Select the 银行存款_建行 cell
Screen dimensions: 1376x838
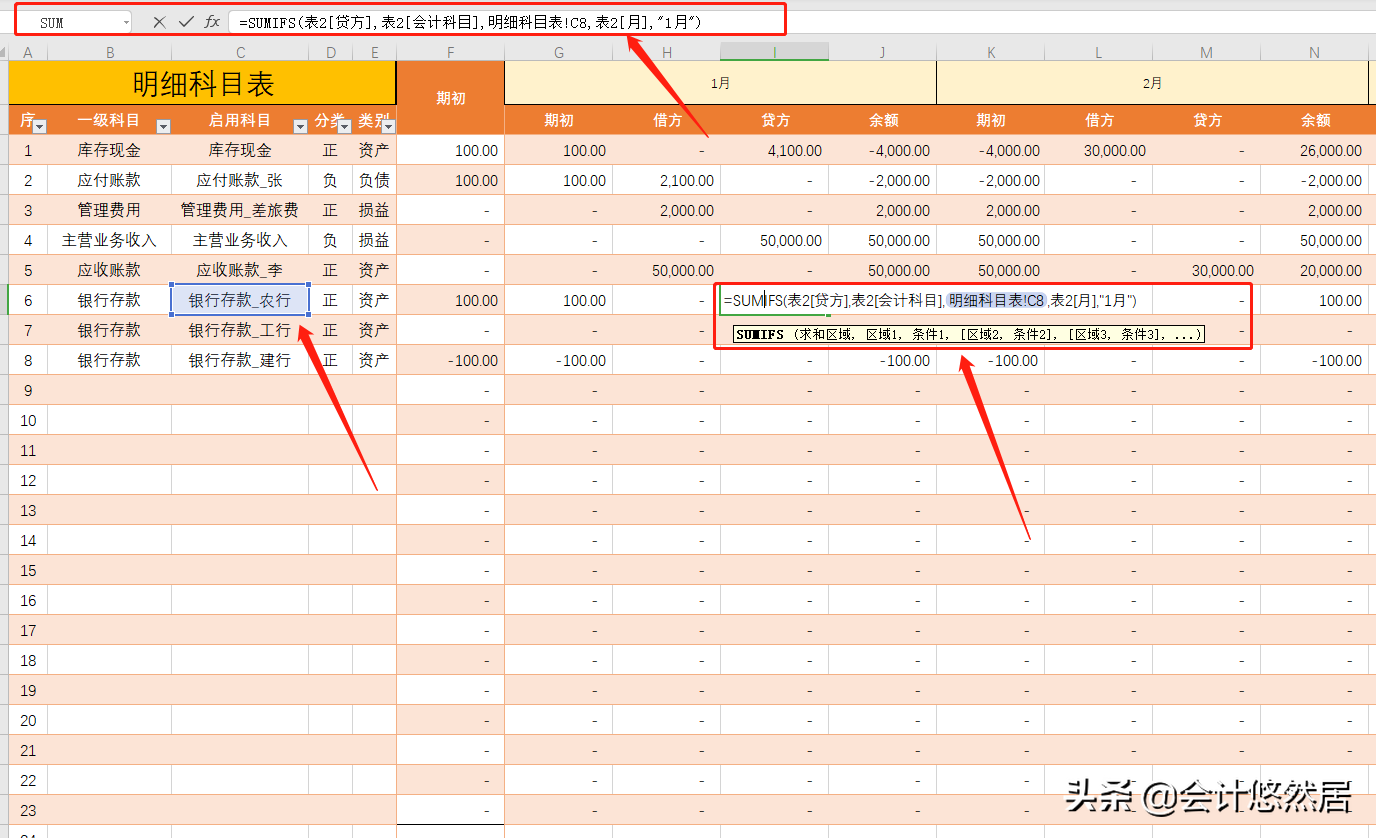tap(240, 360)
